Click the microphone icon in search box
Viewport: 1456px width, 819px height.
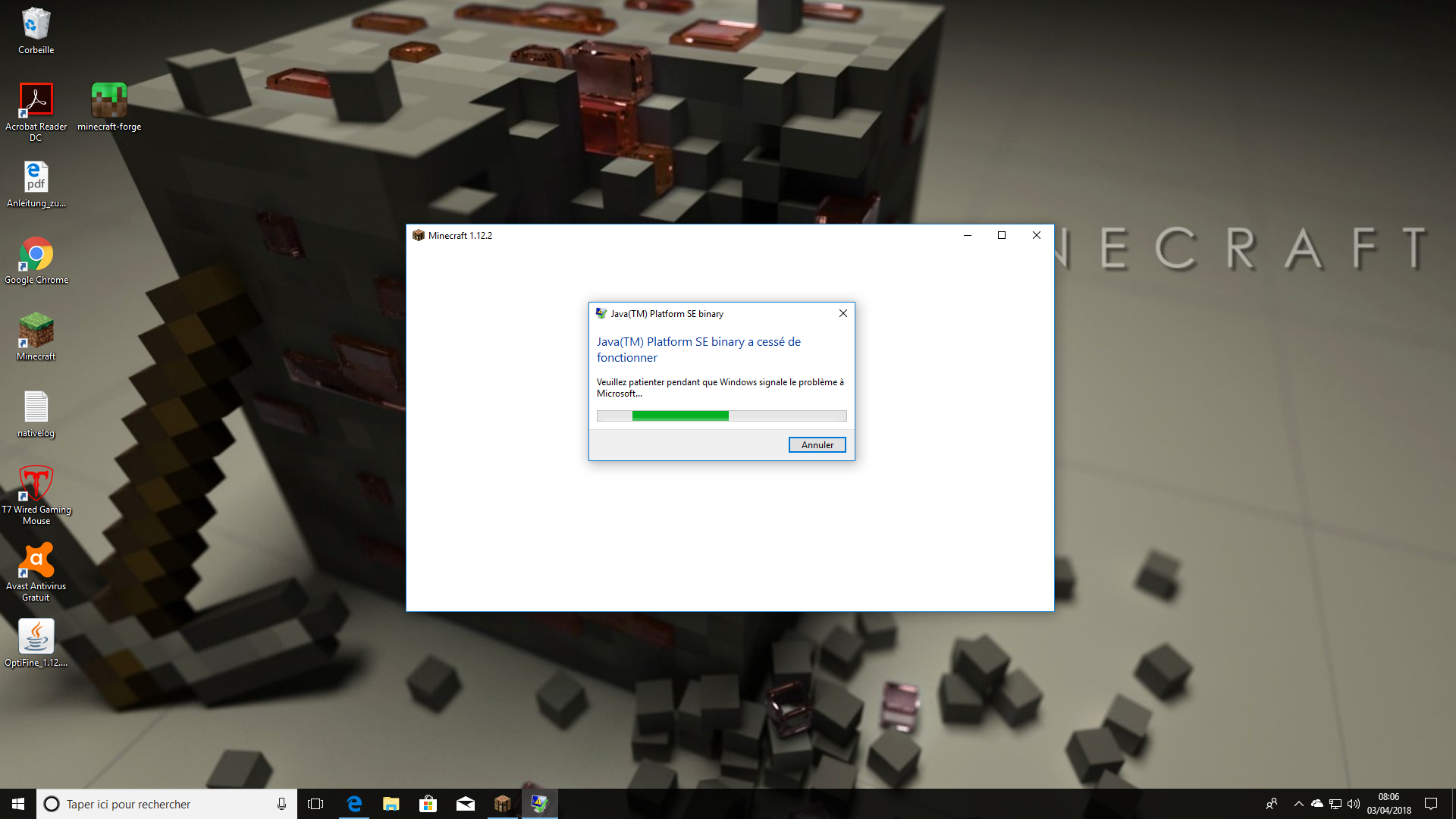281,804
